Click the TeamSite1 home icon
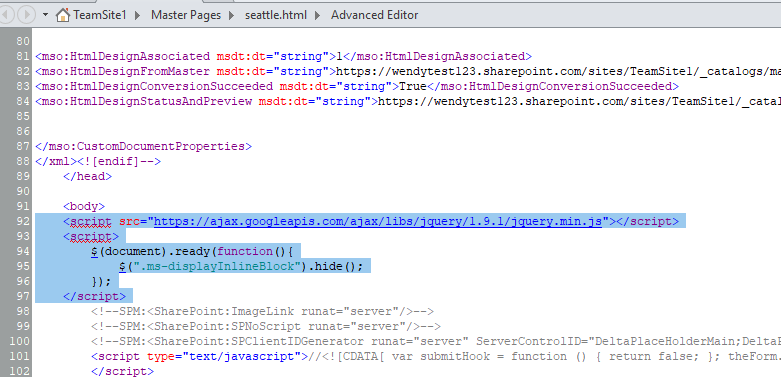The height and width of the screenshot is (377, 781). pyautogui.click(x=63, y=15)
